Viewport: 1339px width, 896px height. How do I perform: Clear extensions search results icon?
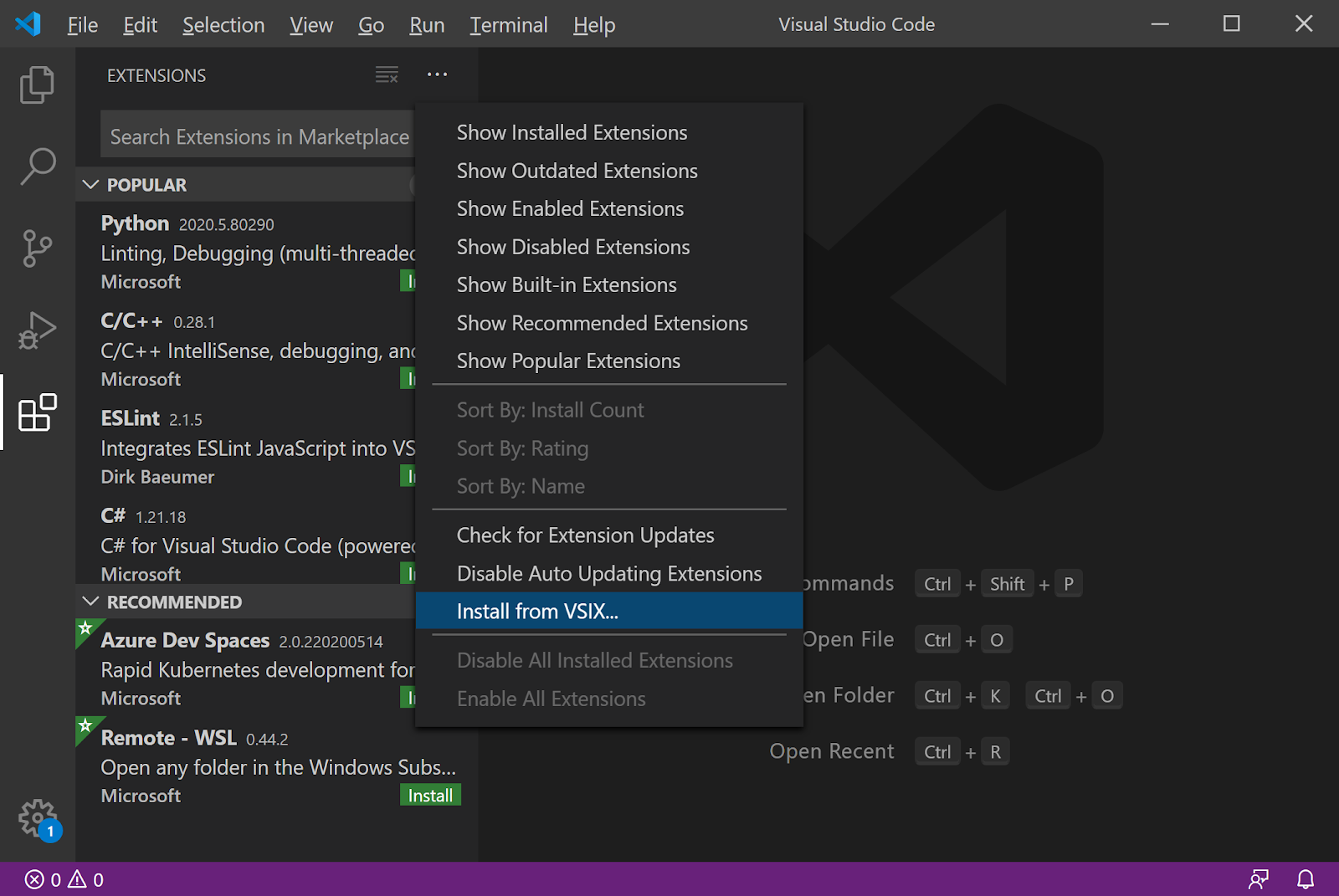387,75
